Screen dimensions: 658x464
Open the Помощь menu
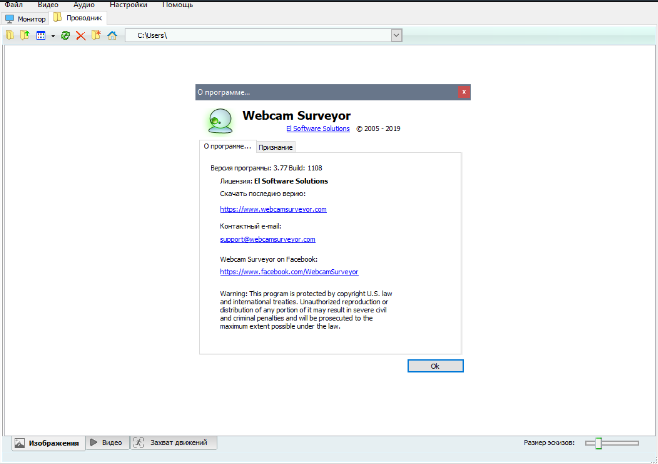tap(178, 5)
